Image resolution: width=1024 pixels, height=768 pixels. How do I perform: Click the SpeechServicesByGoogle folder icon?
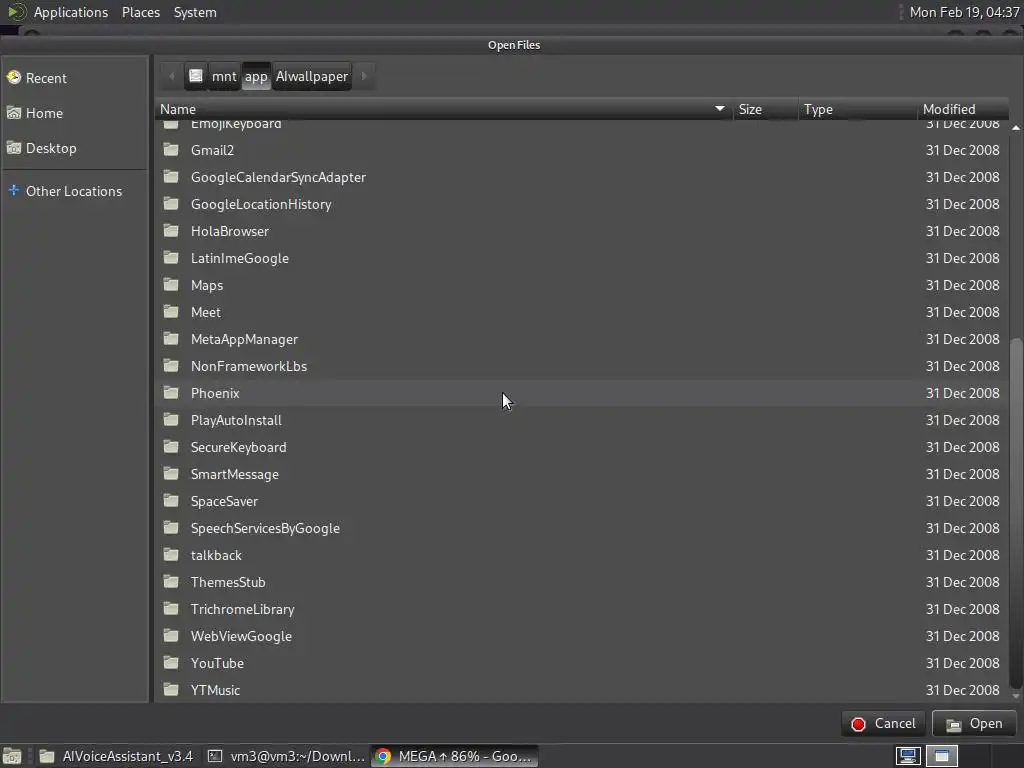tap(171, 528)
